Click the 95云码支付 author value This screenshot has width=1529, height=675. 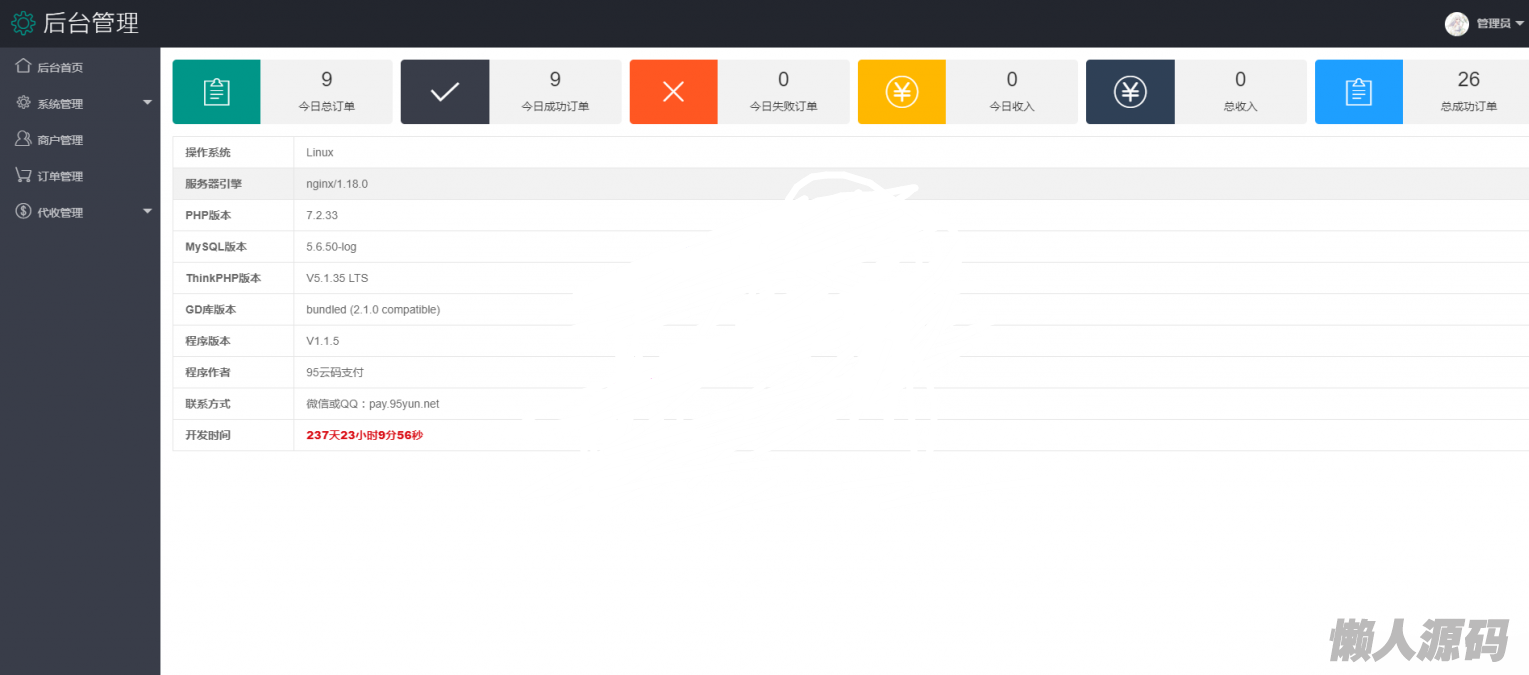coord(335,372)
